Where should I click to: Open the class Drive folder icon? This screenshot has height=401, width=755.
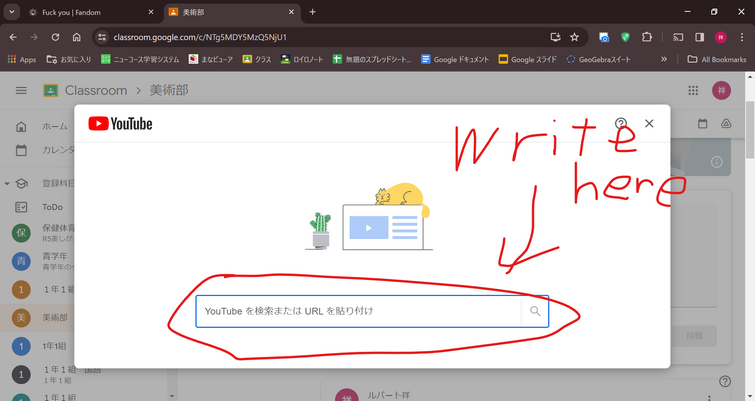(726, 124)
